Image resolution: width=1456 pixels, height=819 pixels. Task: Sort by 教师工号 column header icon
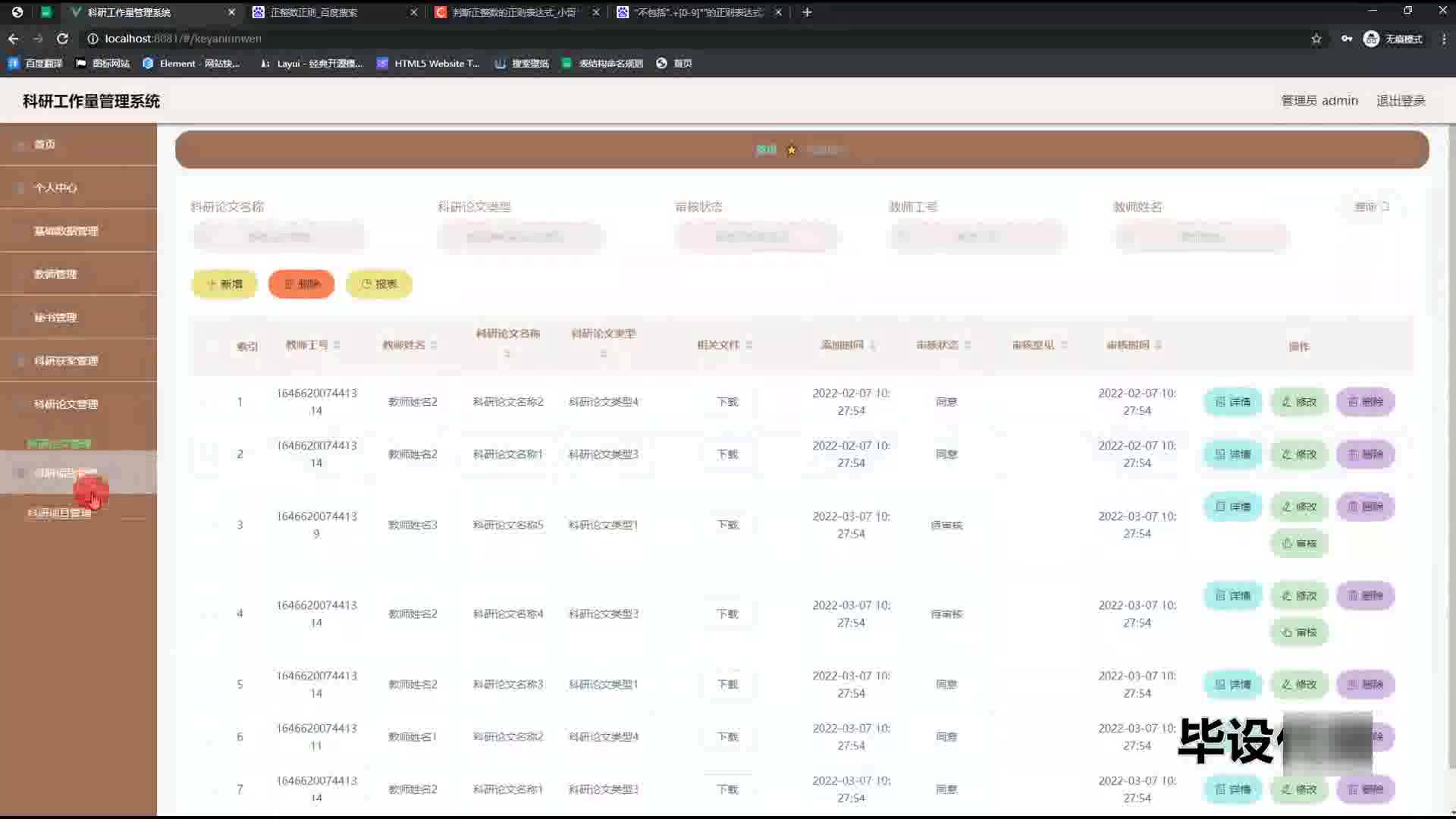click(x=337, y=346)
